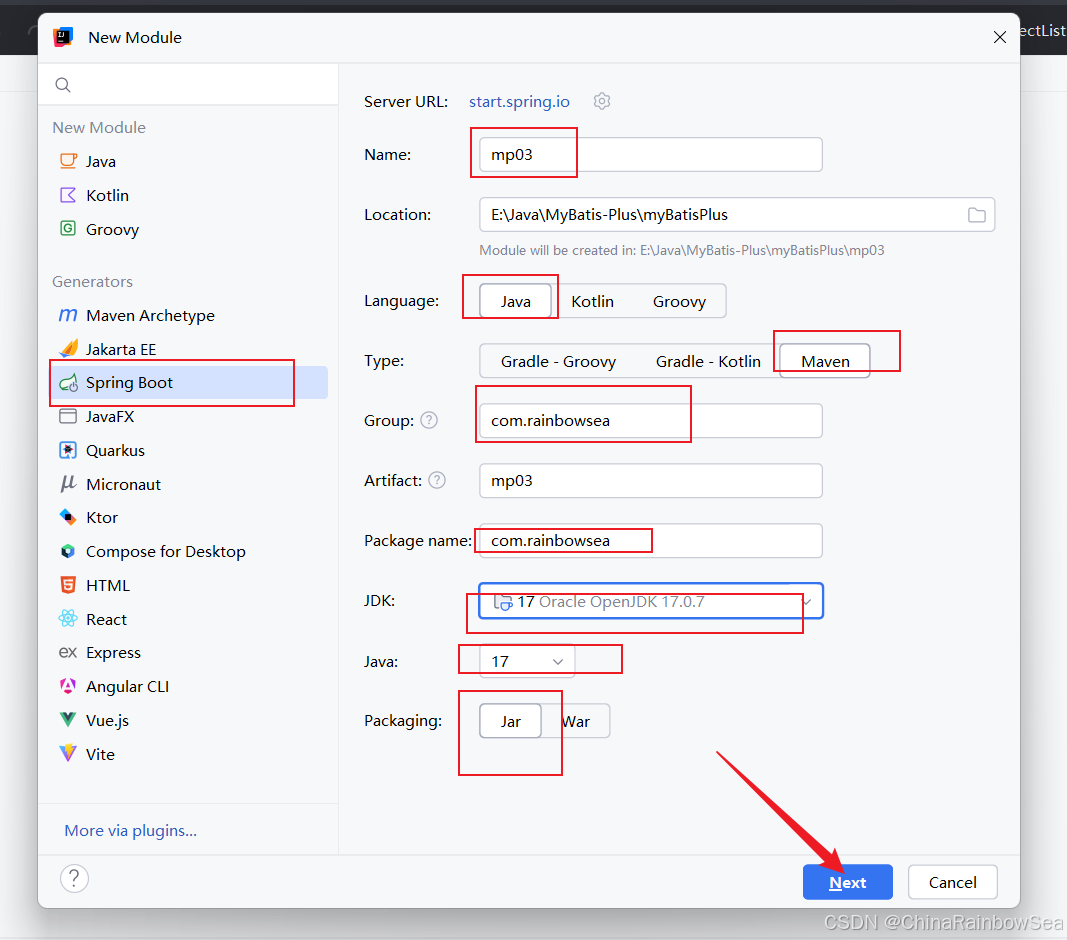Click the Group input field
This screenshot has width=1067, height=940.
click(x=651, y=421)
